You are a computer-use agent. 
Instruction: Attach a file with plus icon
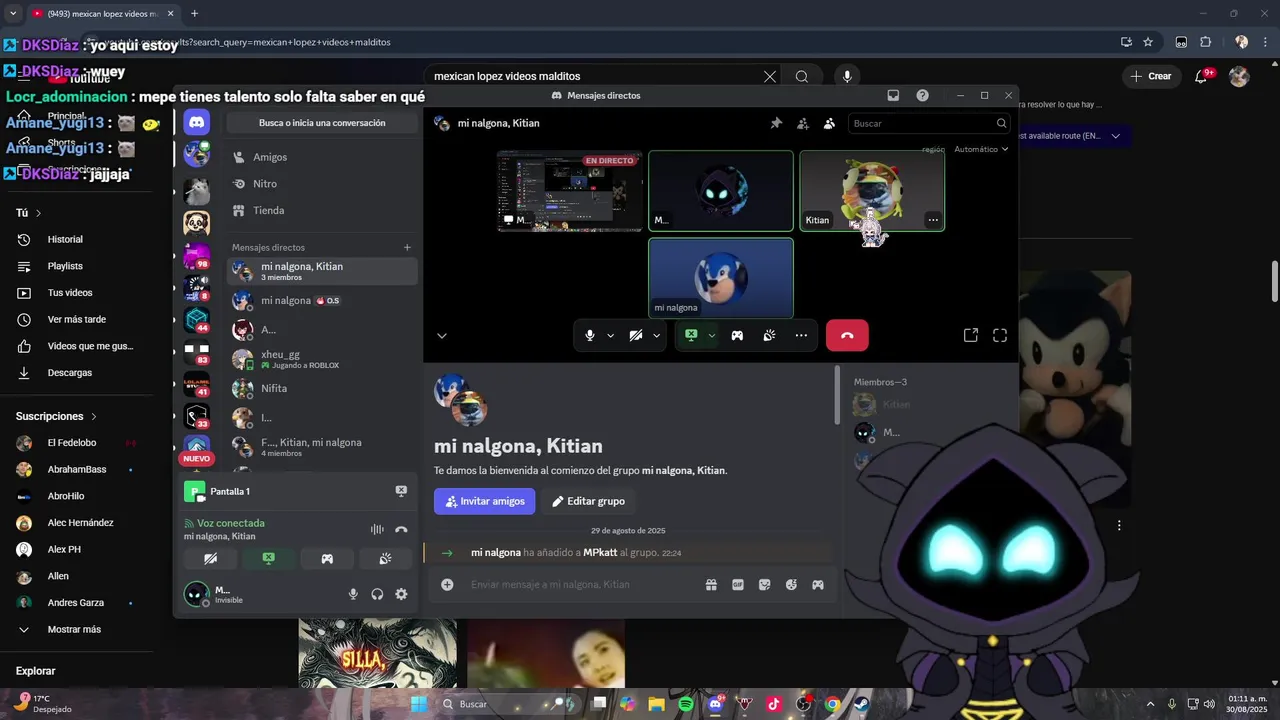447,585
